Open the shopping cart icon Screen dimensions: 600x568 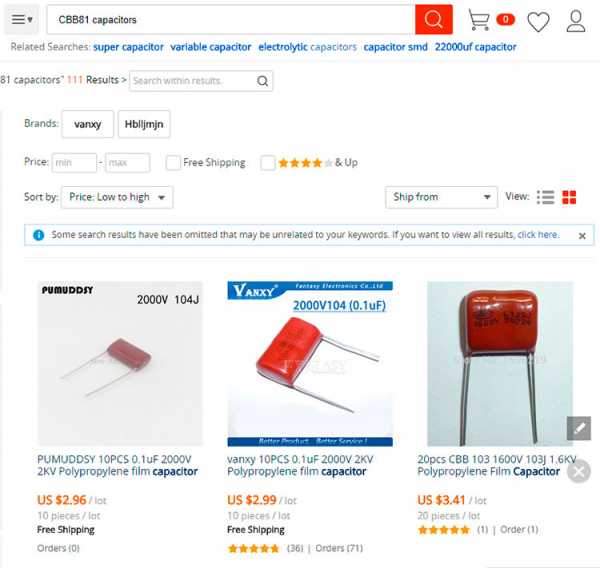click(x=479, y=19)
